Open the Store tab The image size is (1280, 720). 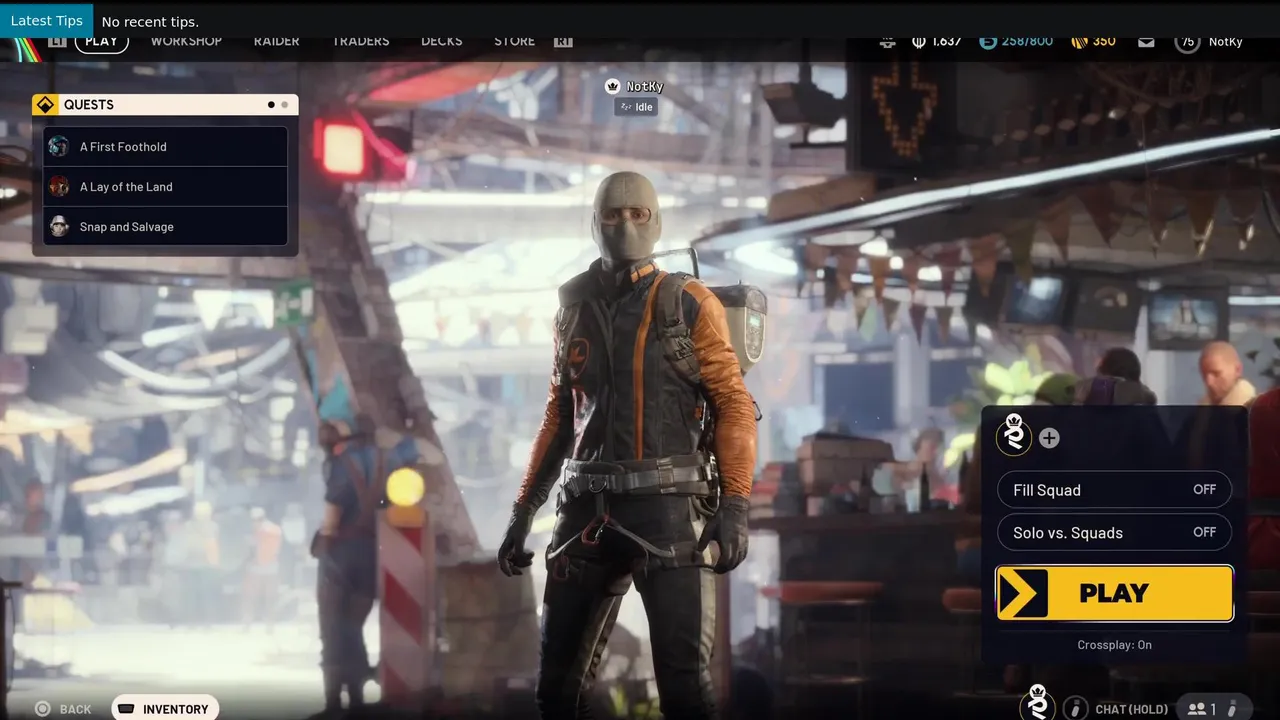coord(514,41)
